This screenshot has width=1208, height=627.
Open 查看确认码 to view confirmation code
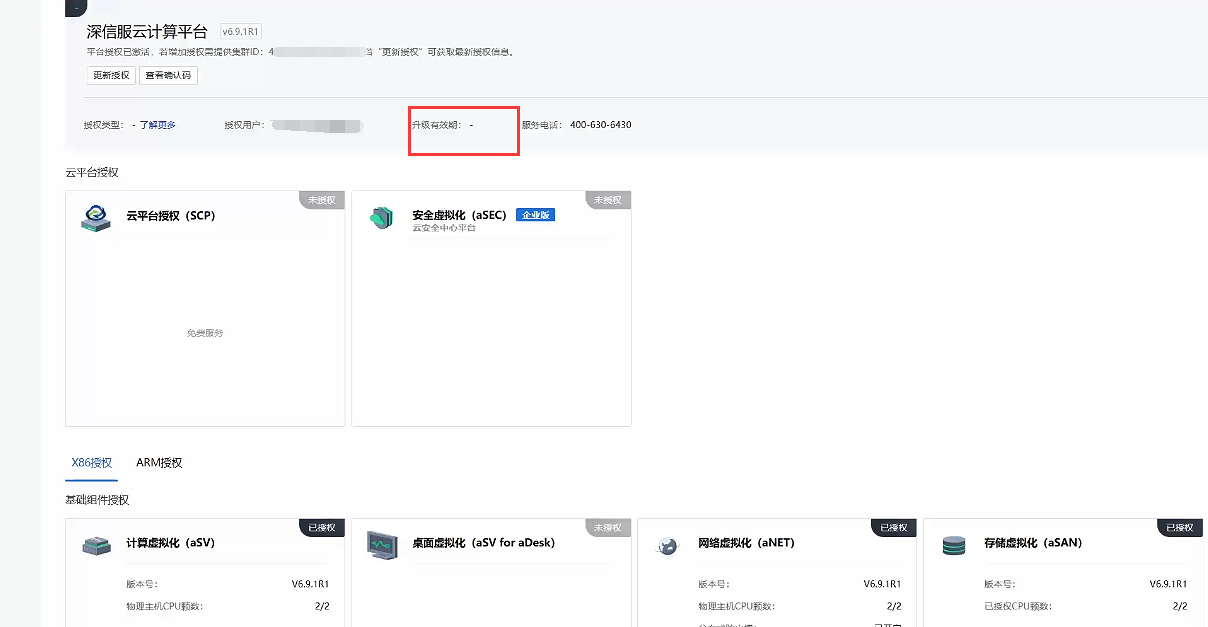167,75
